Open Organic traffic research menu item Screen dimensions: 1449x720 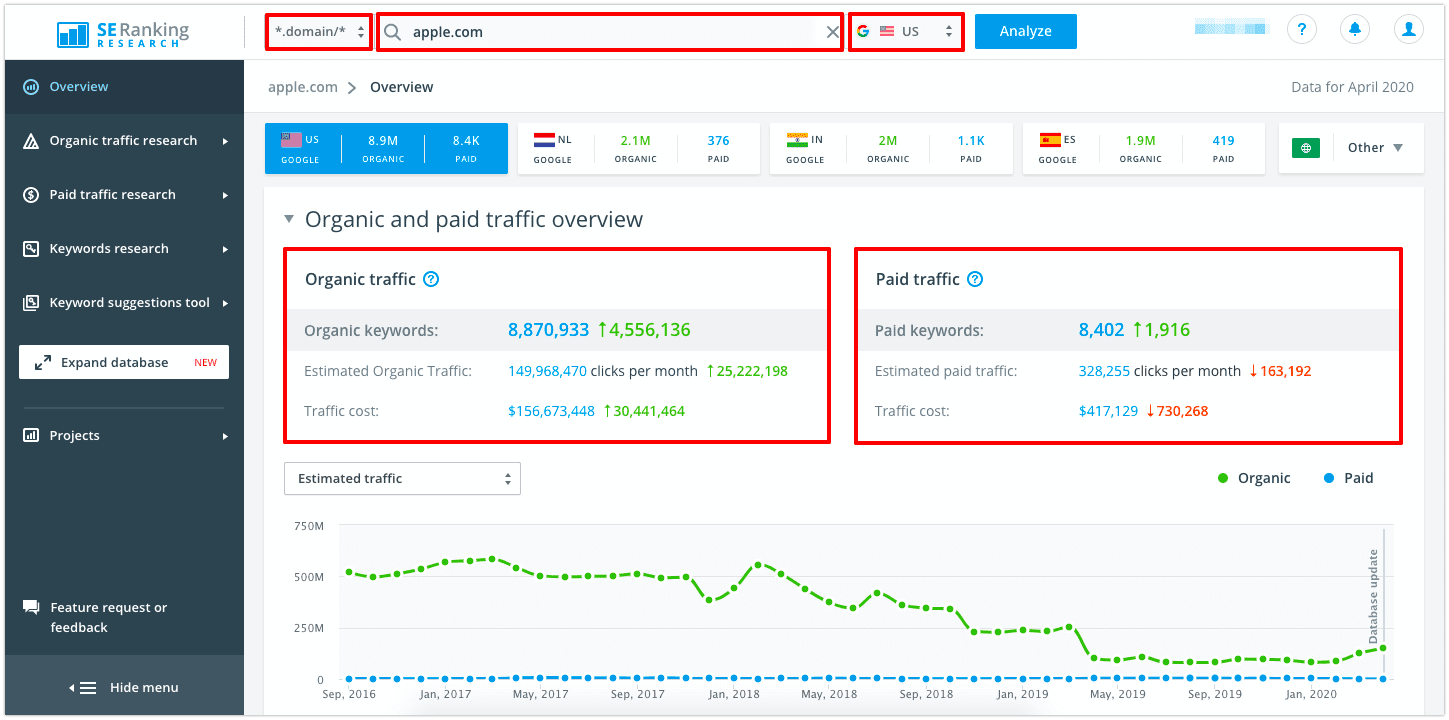point(124,141)
